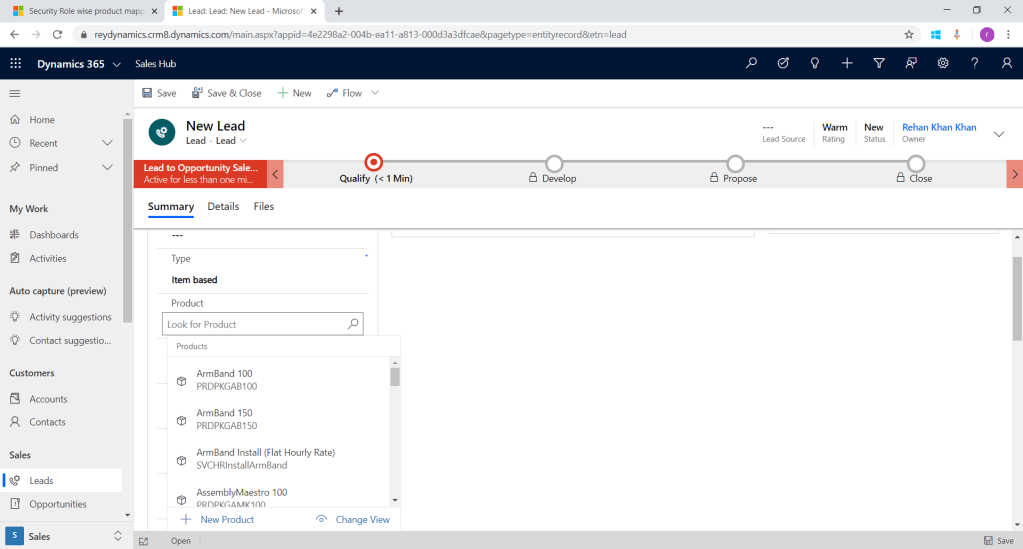Open the app launcher waffle icon

tap(15, 63)
